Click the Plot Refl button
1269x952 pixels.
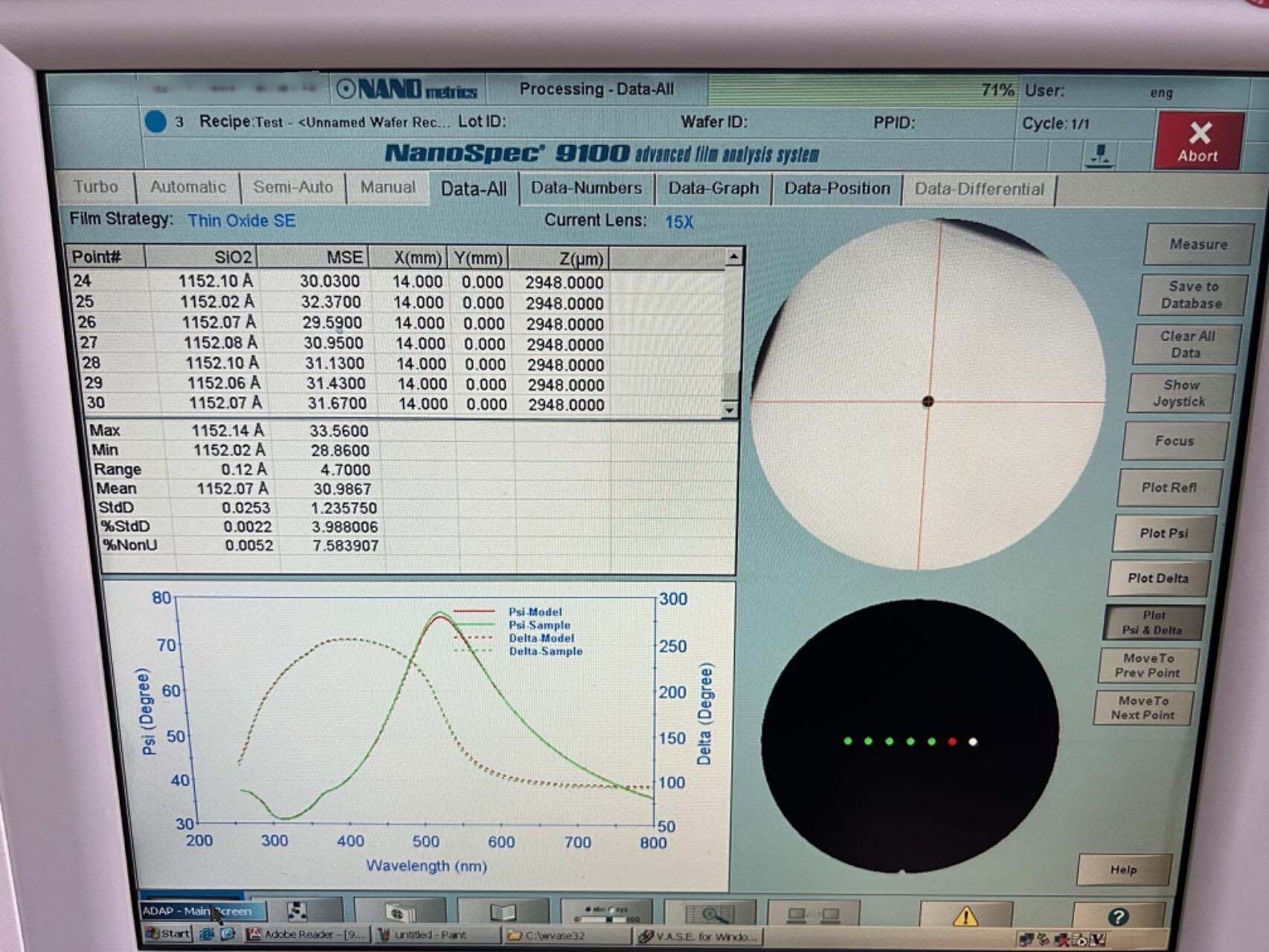[1169, 488]
